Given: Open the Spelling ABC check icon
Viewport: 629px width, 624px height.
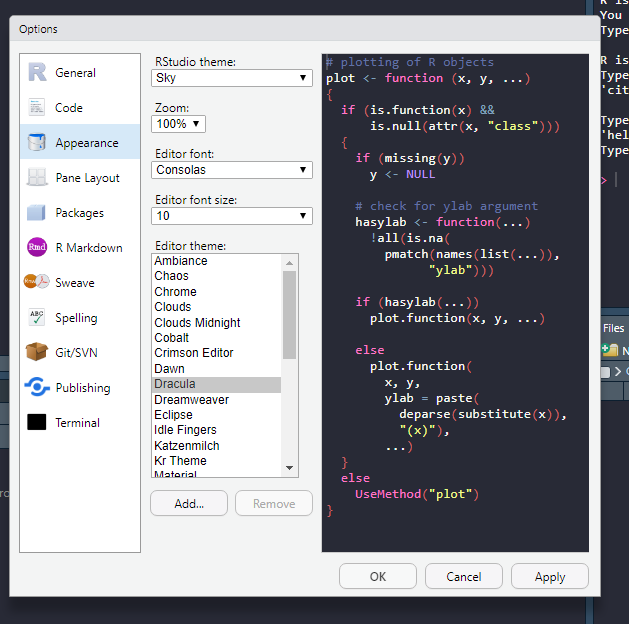Looking at the screenshot, I should point(37,317).
